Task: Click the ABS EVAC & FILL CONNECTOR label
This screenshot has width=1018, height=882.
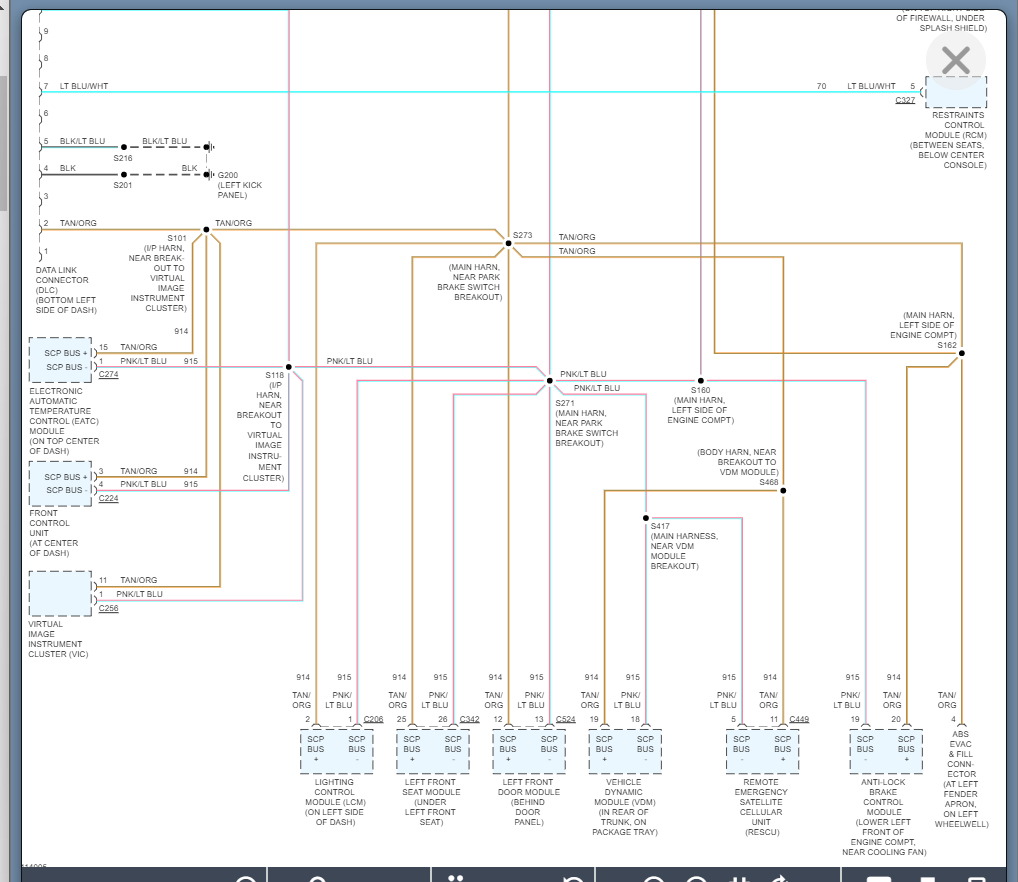Action: point(961,779)
